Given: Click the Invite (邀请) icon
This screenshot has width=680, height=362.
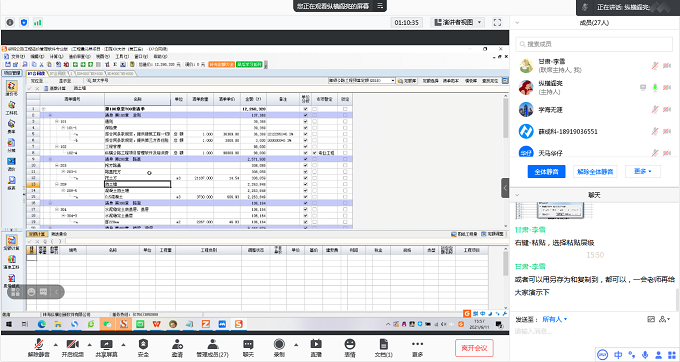Looking at the screenshot, I should point(177,348).
